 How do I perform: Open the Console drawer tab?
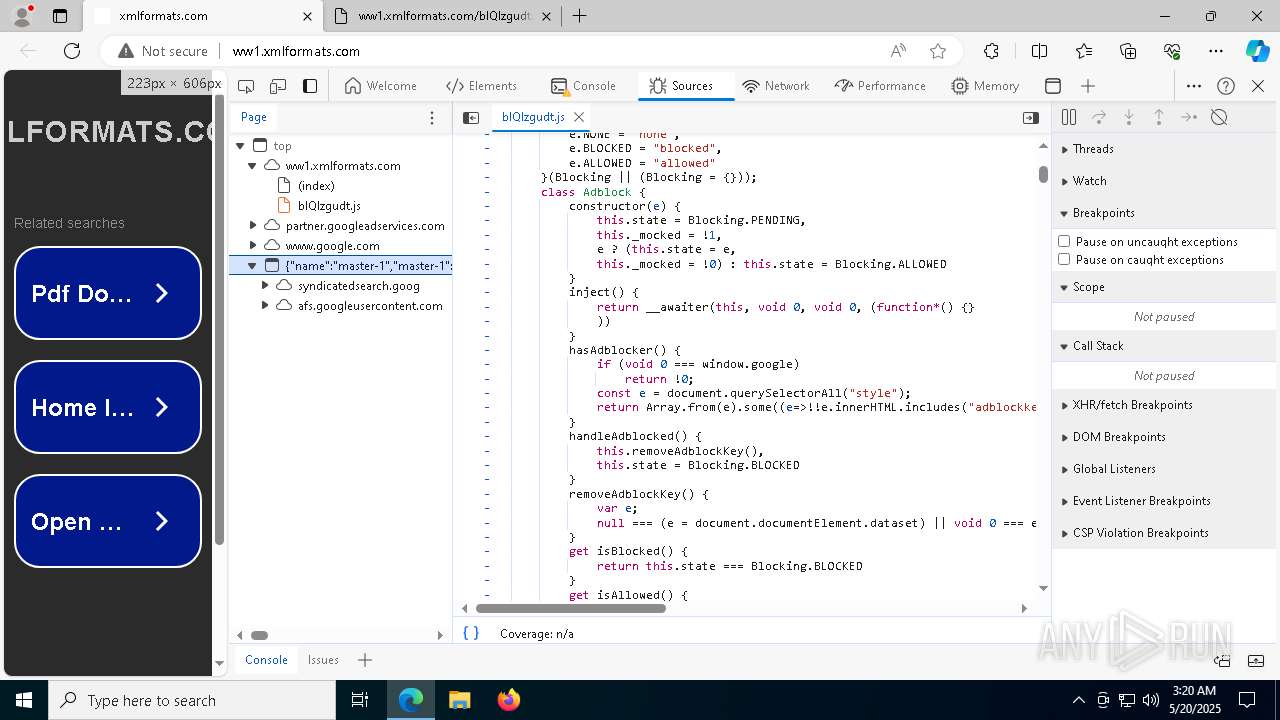coord(266,660)
